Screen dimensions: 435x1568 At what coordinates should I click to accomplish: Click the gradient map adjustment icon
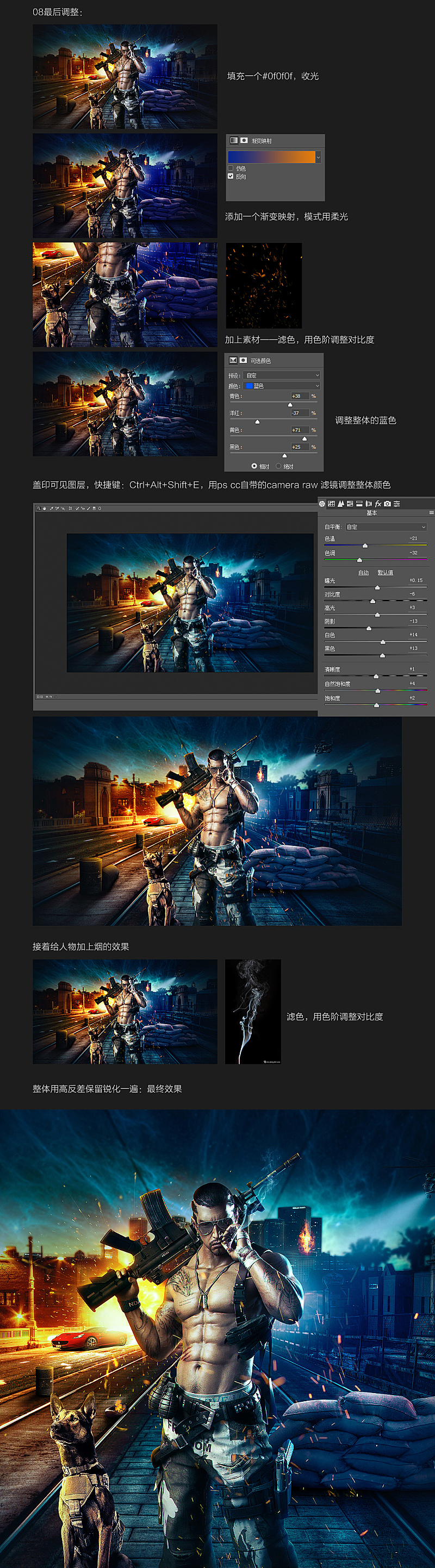point(233,140)
